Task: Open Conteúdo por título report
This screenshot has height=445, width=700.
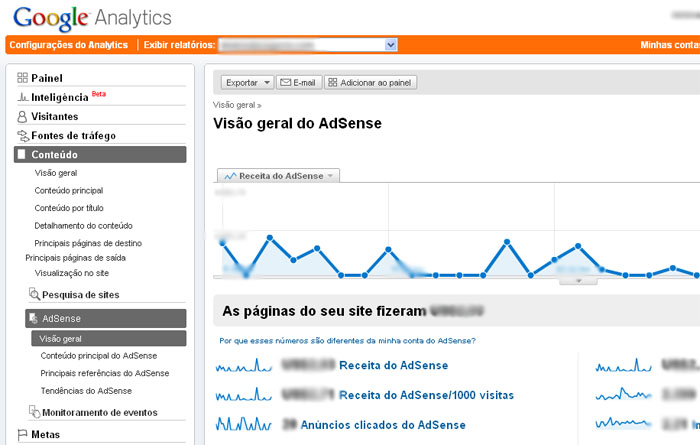Action: 69,208
